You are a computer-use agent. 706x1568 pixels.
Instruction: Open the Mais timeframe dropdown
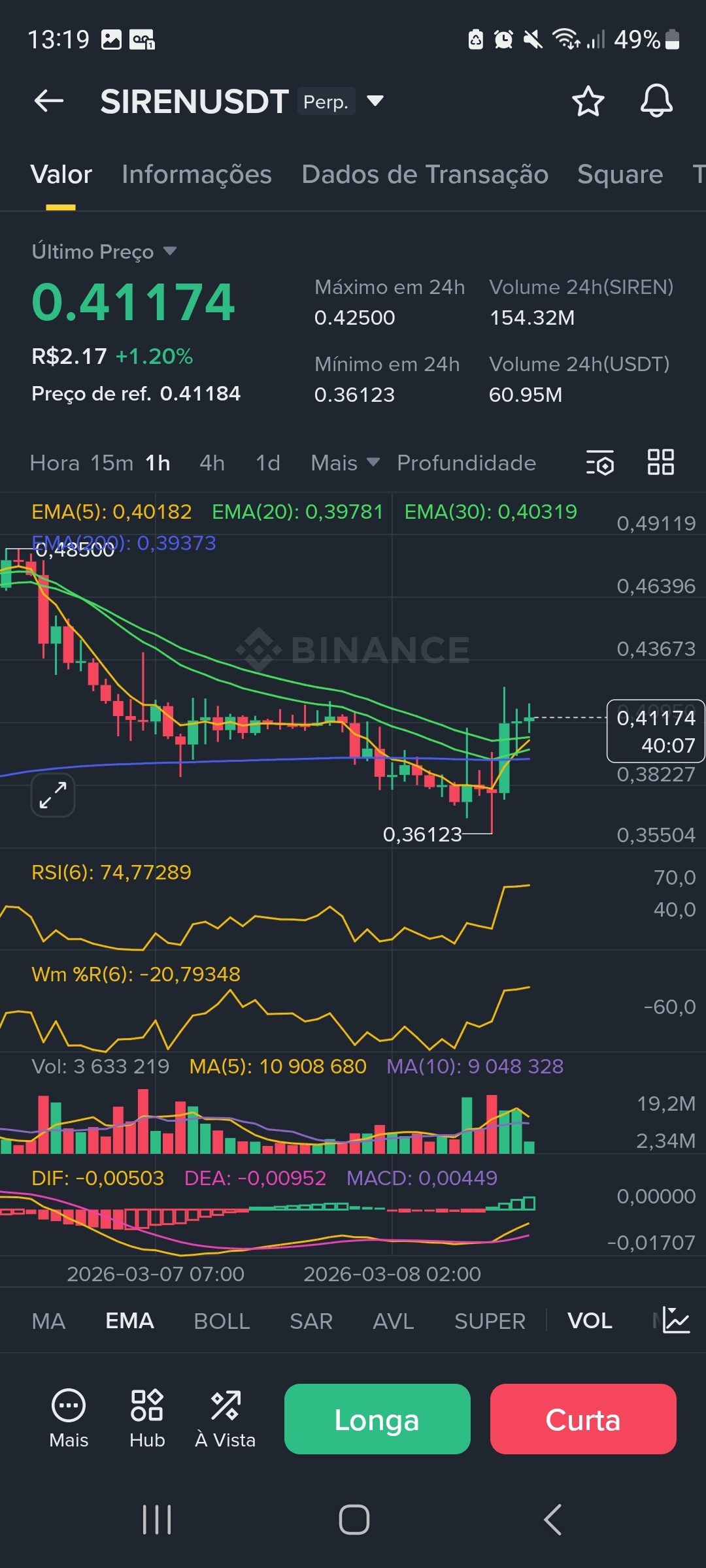click(345, 463)
